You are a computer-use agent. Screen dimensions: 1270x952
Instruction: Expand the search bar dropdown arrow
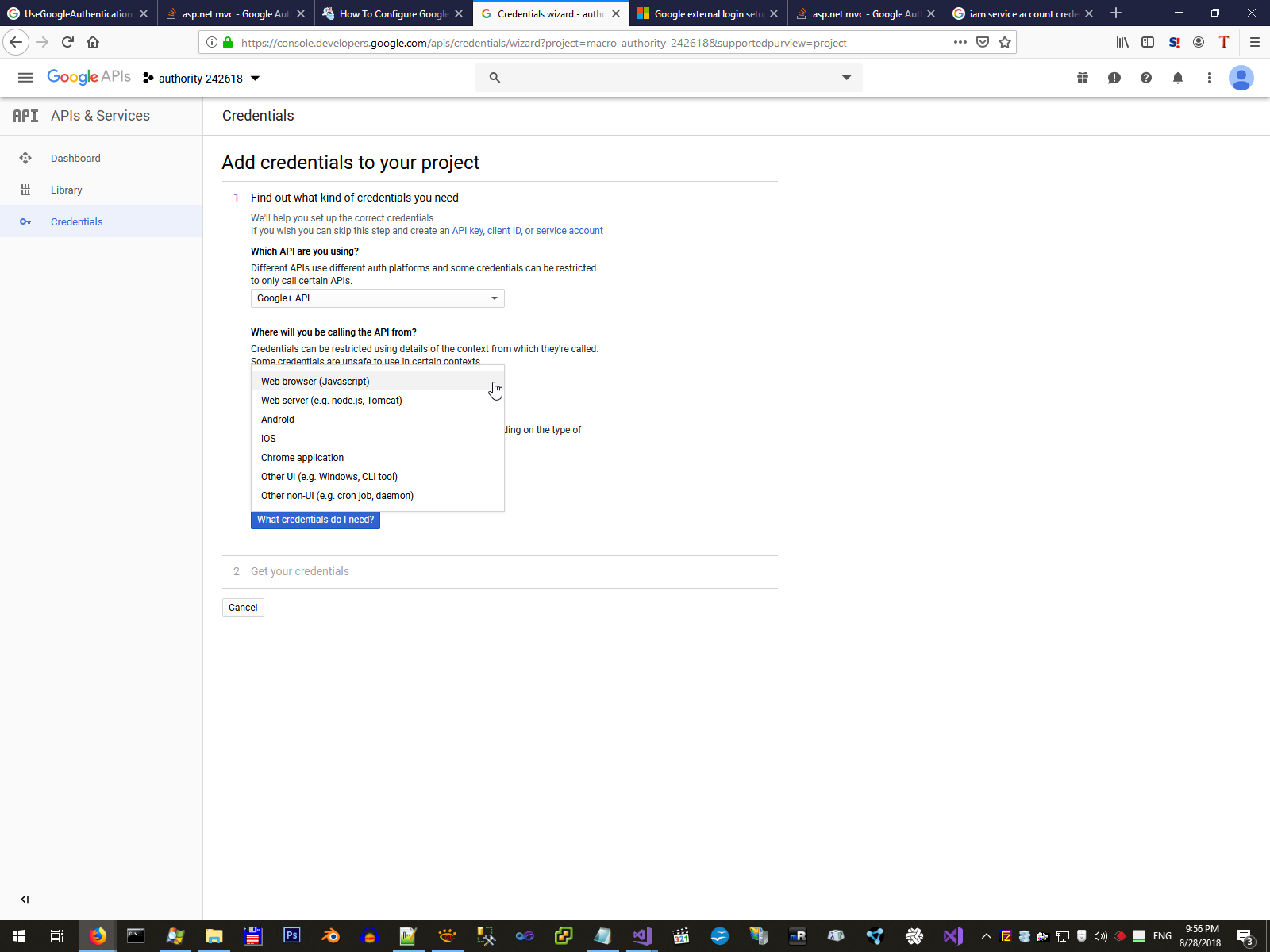(847, 78)
